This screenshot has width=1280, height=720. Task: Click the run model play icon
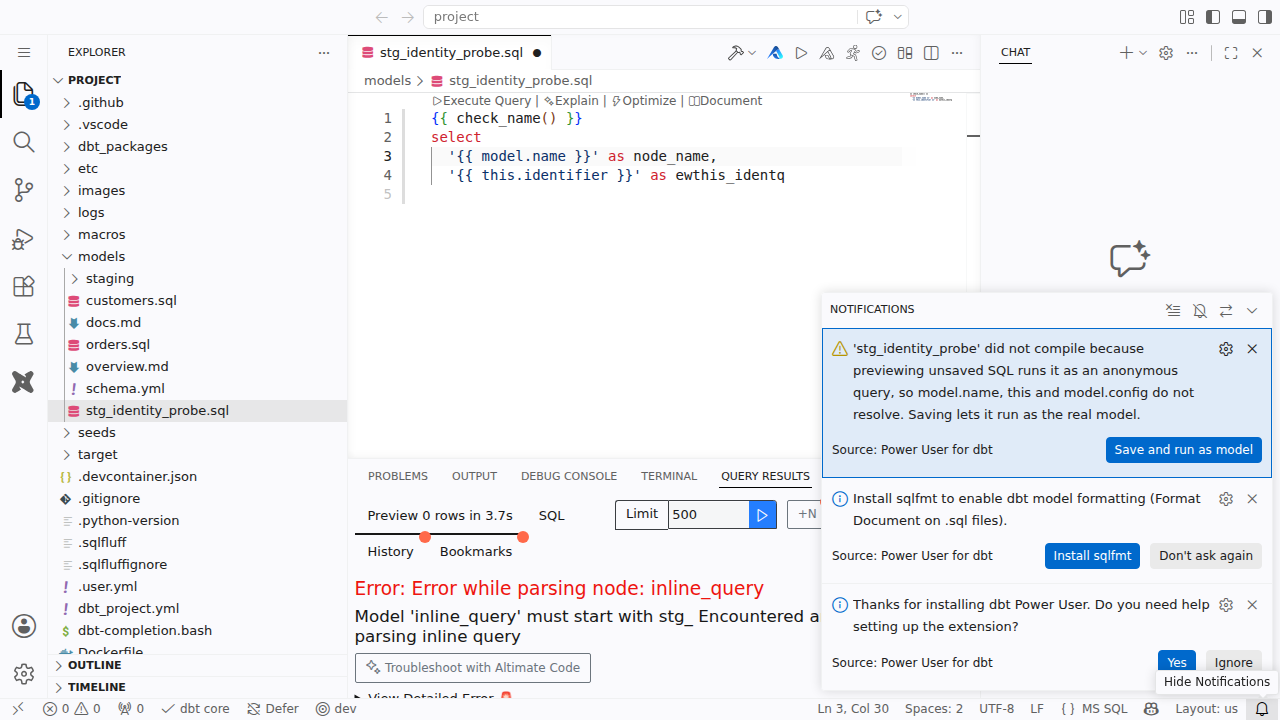coord(801,53)
